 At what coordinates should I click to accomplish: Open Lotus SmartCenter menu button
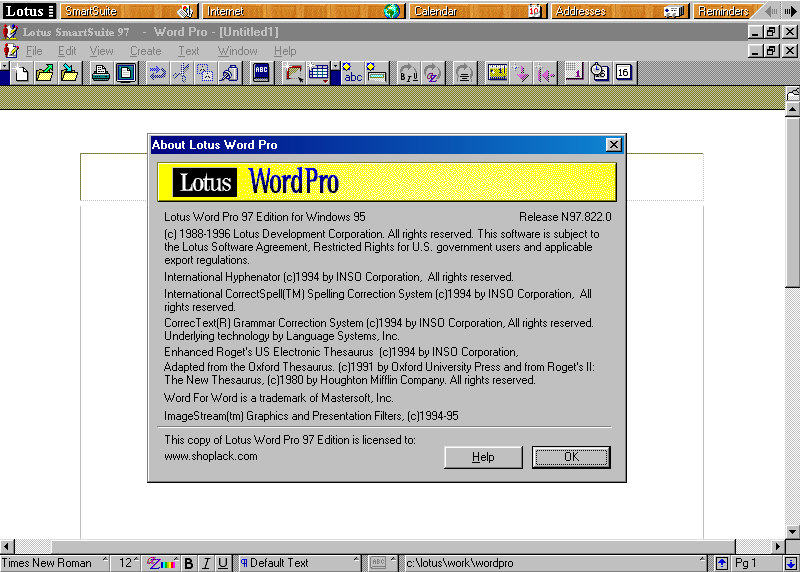[x=29, y=11]
